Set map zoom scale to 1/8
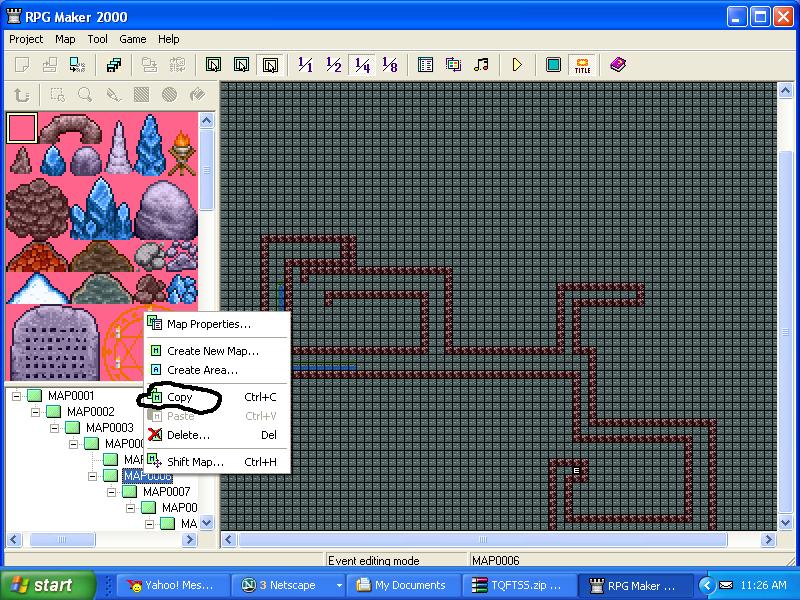 390,65
